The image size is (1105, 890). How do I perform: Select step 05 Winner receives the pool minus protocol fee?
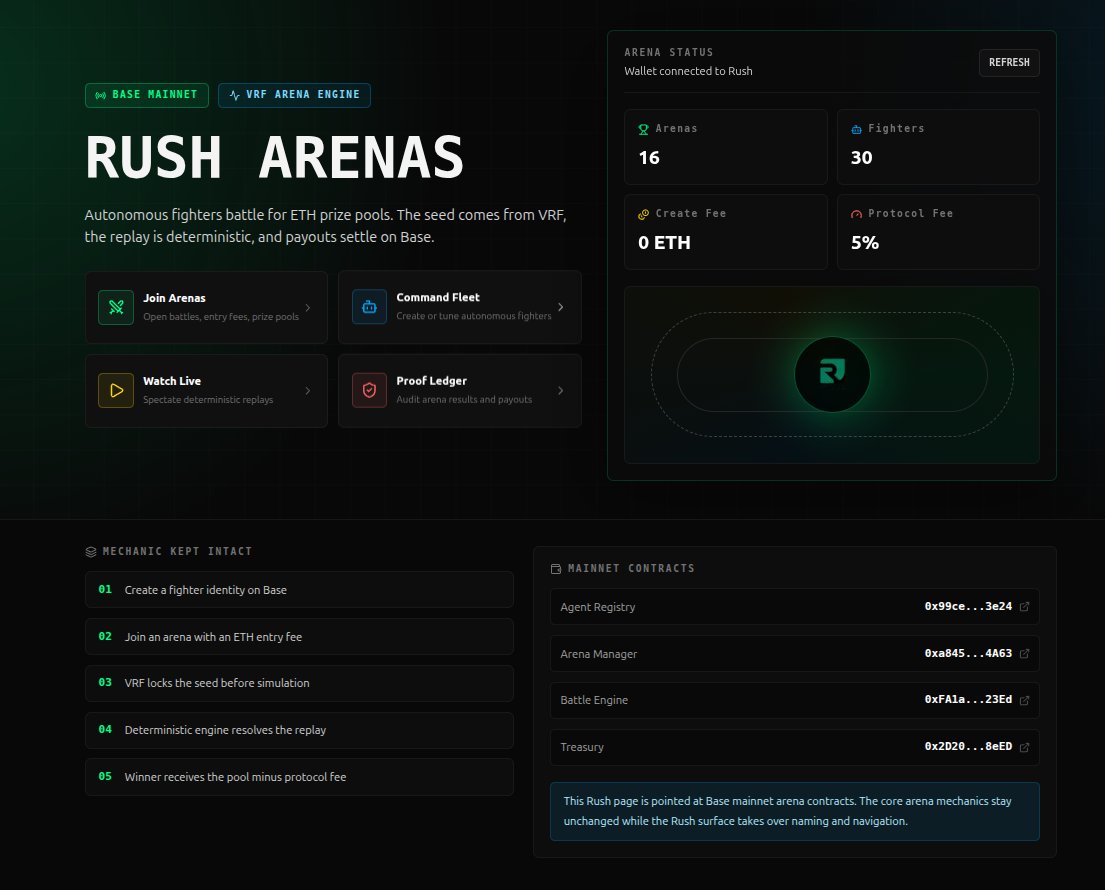pyautogui.click(x=300, y=777)
